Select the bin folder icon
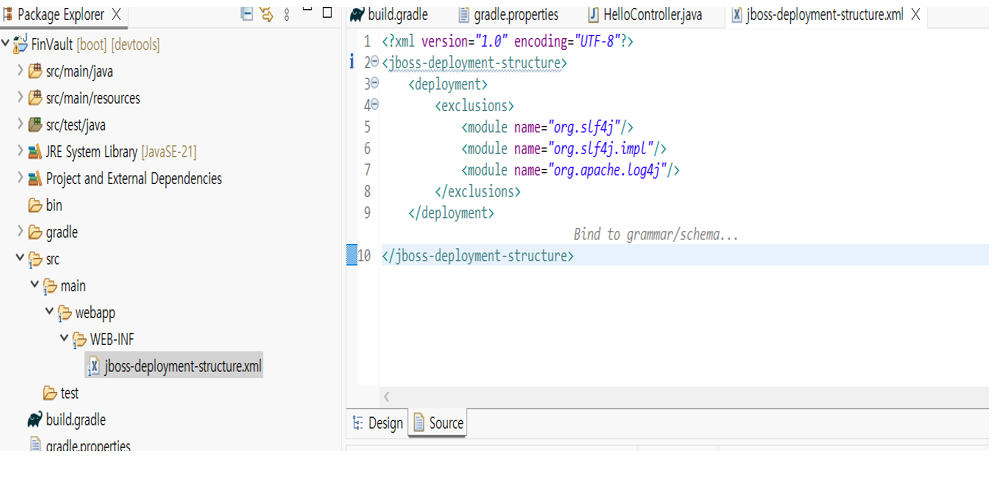The image size is (1007, 488). pos(35,205)
